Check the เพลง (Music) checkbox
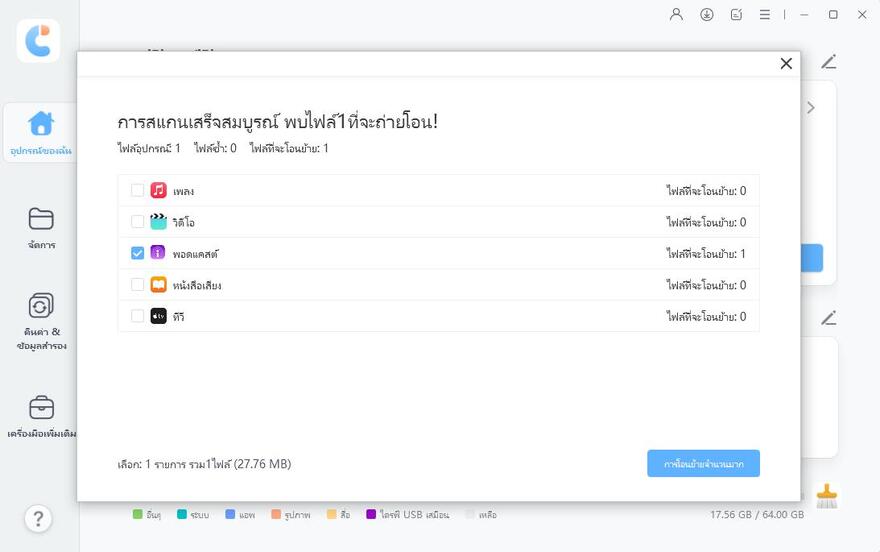Screen dimensions: 880x552 138,191
